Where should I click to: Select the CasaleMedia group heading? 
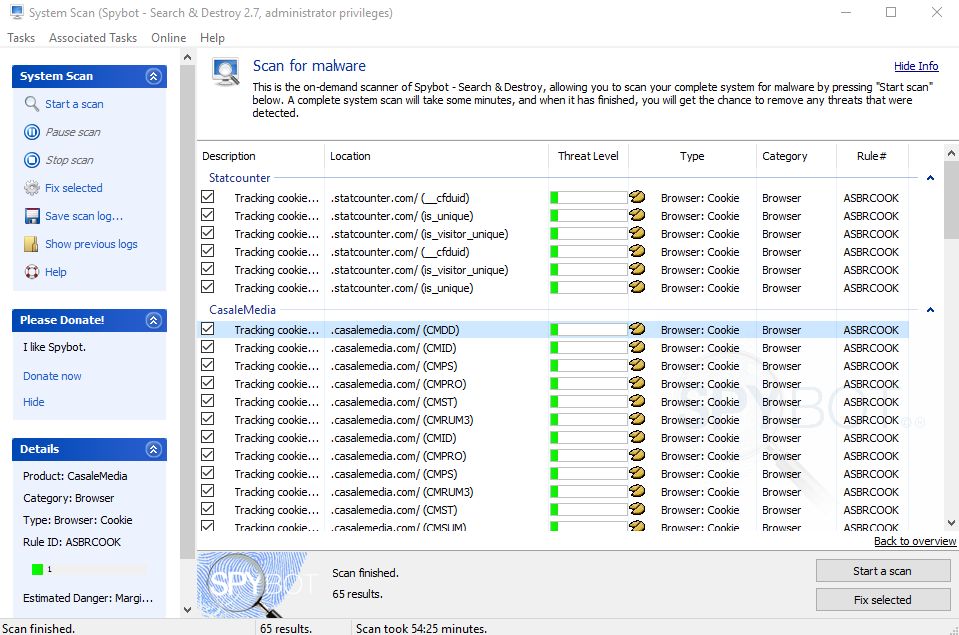[x=243, y=310]
